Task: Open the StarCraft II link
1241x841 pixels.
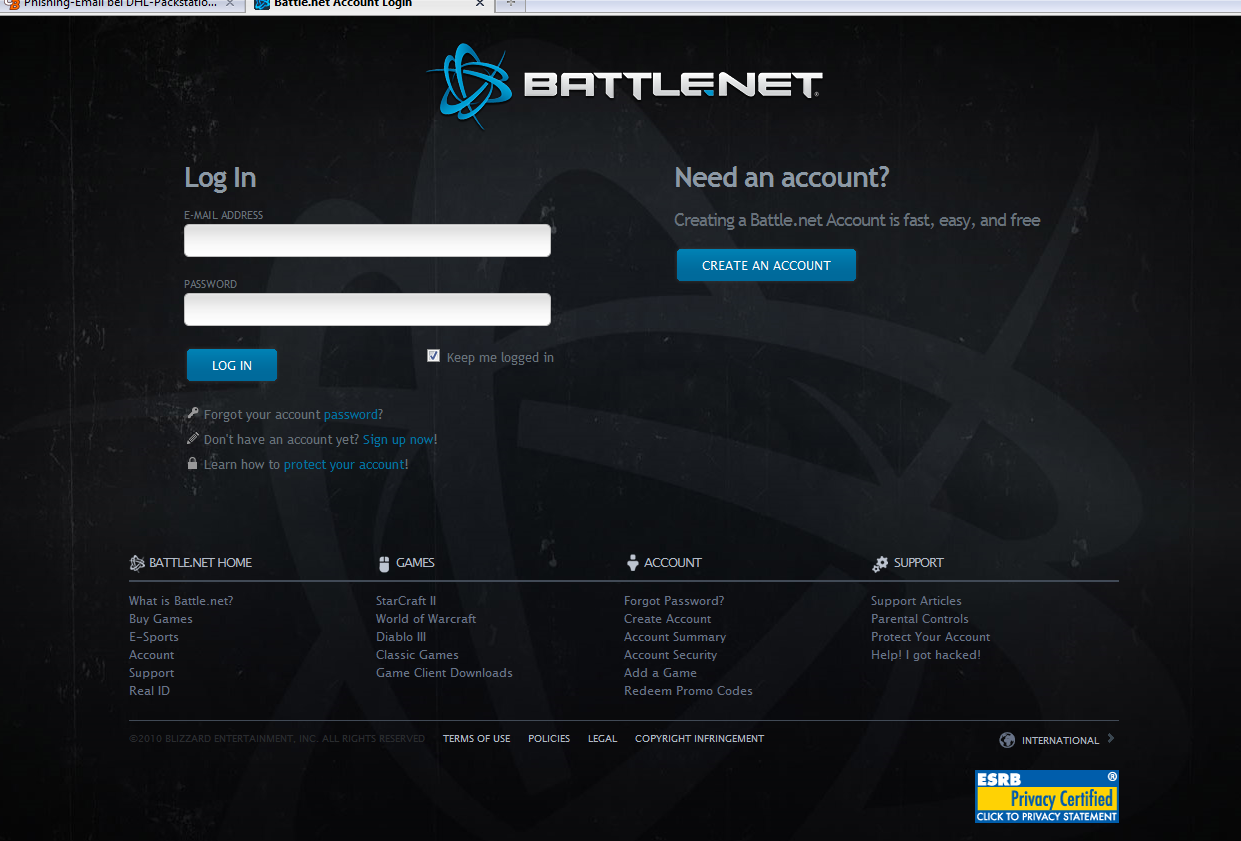Action: [406, 601]
